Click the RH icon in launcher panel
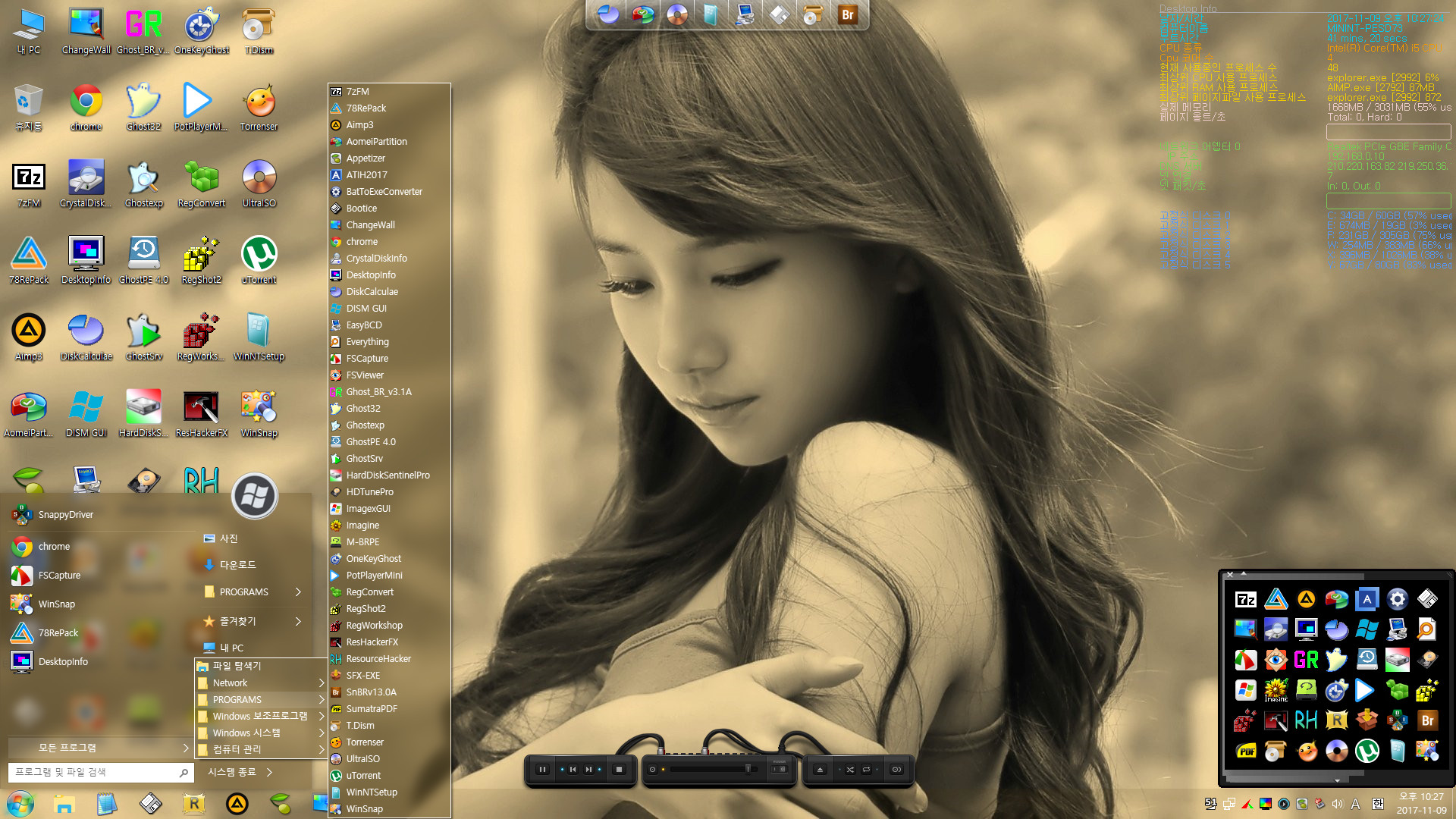This screenshot has width=1456, height=819. pyautogui.click(x=1306, y=720)
